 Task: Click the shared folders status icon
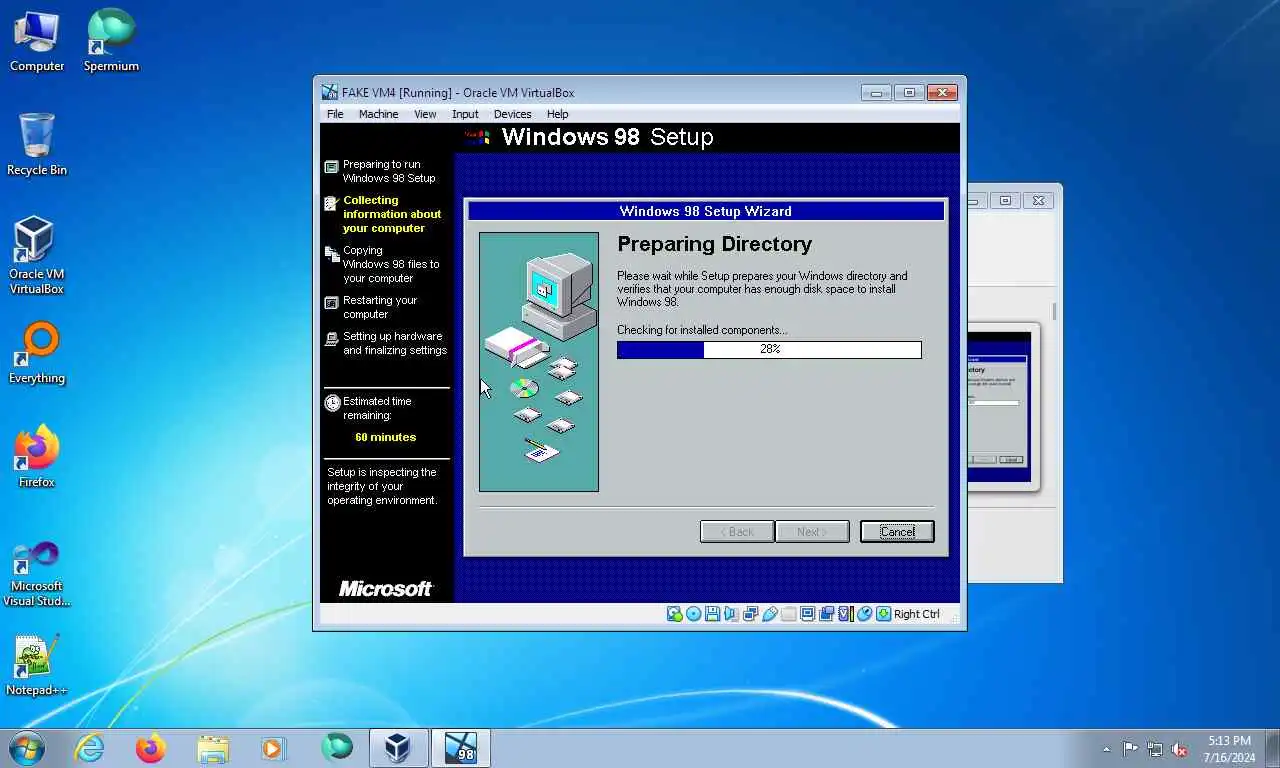789,614
